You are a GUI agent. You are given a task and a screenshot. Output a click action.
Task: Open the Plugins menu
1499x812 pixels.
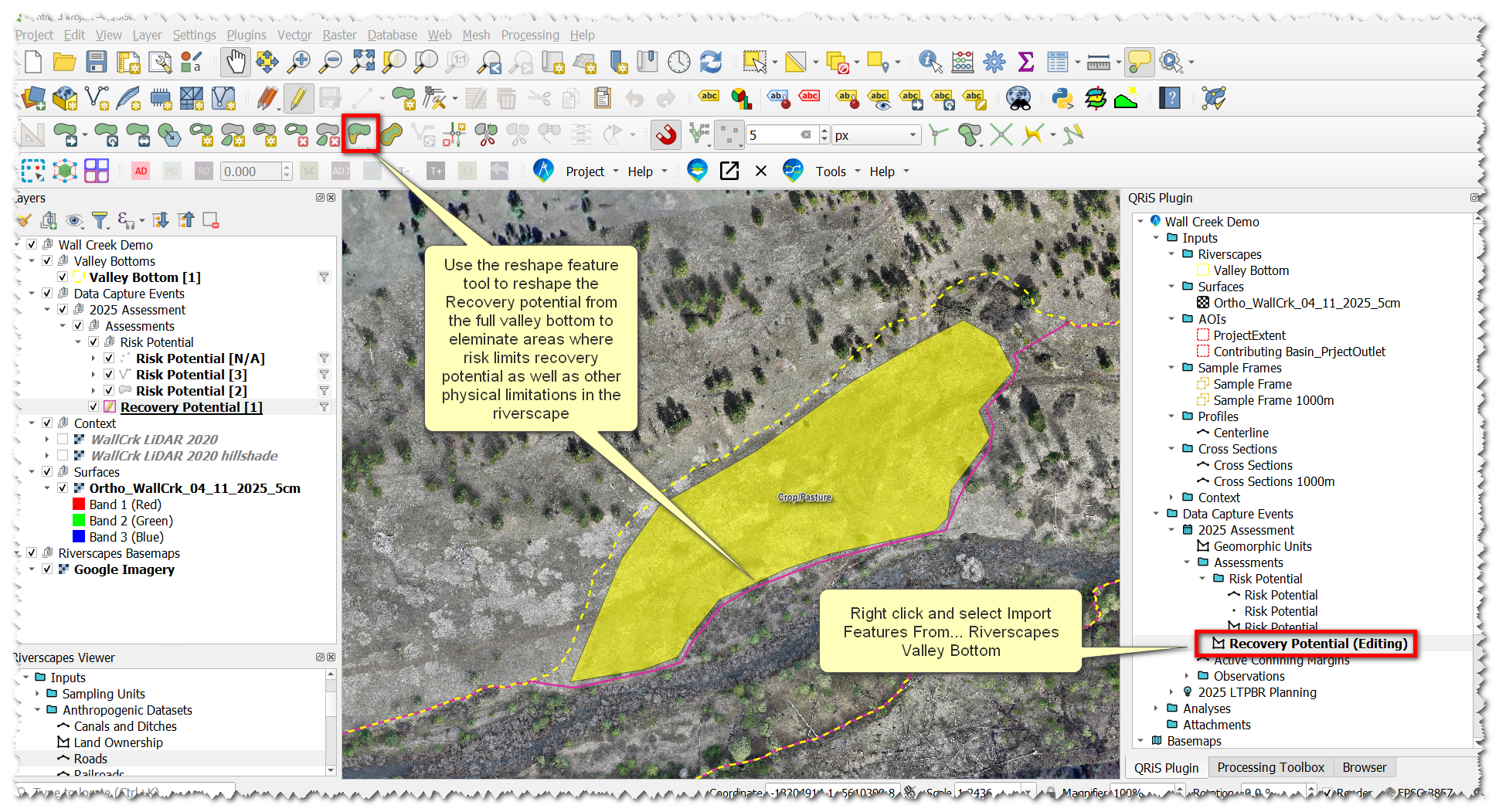(x=246, y=35)
